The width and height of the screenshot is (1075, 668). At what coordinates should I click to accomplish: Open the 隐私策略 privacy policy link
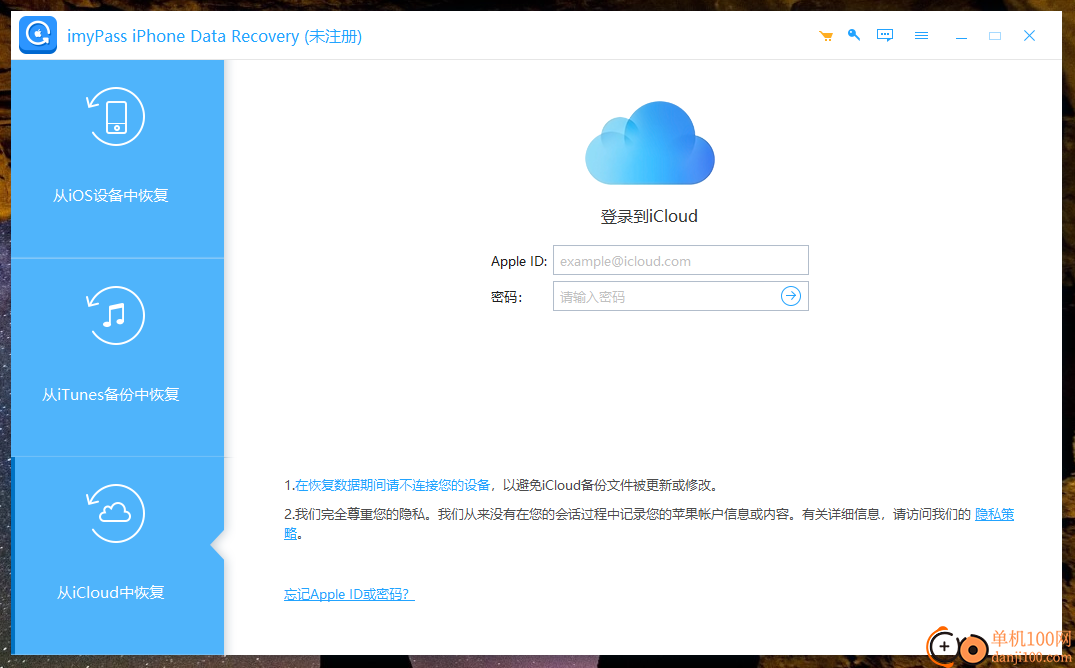coord(994,514)
